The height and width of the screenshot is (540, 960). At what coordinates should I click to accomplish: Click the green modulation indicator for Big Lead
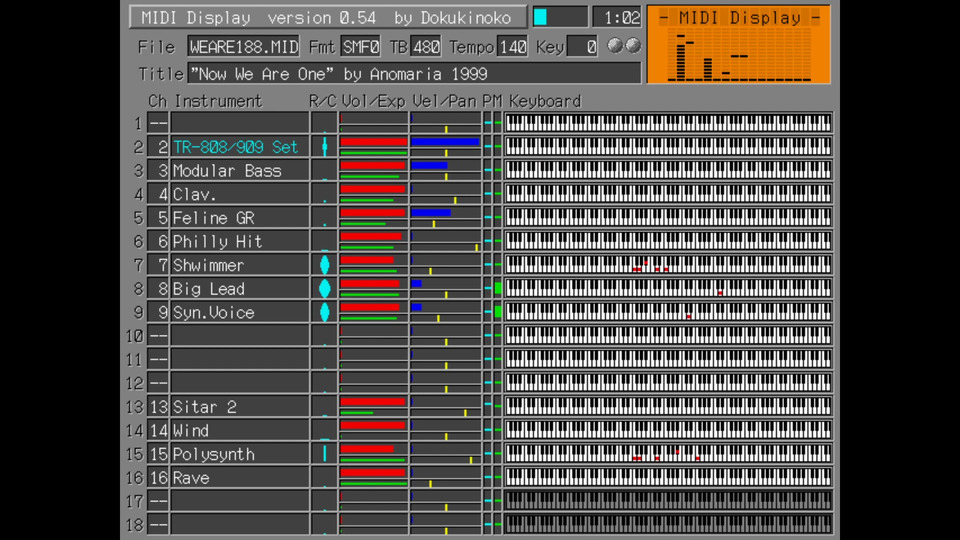pos(498,288)
